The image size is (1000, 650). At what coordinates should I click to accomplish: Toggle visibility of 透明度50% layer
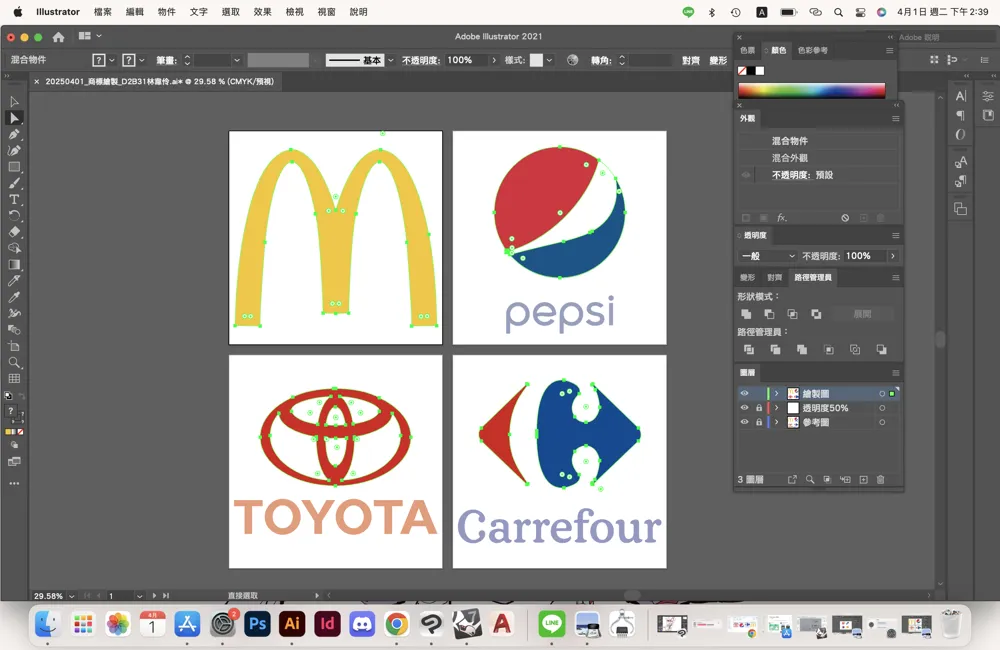tap(744, 408)
